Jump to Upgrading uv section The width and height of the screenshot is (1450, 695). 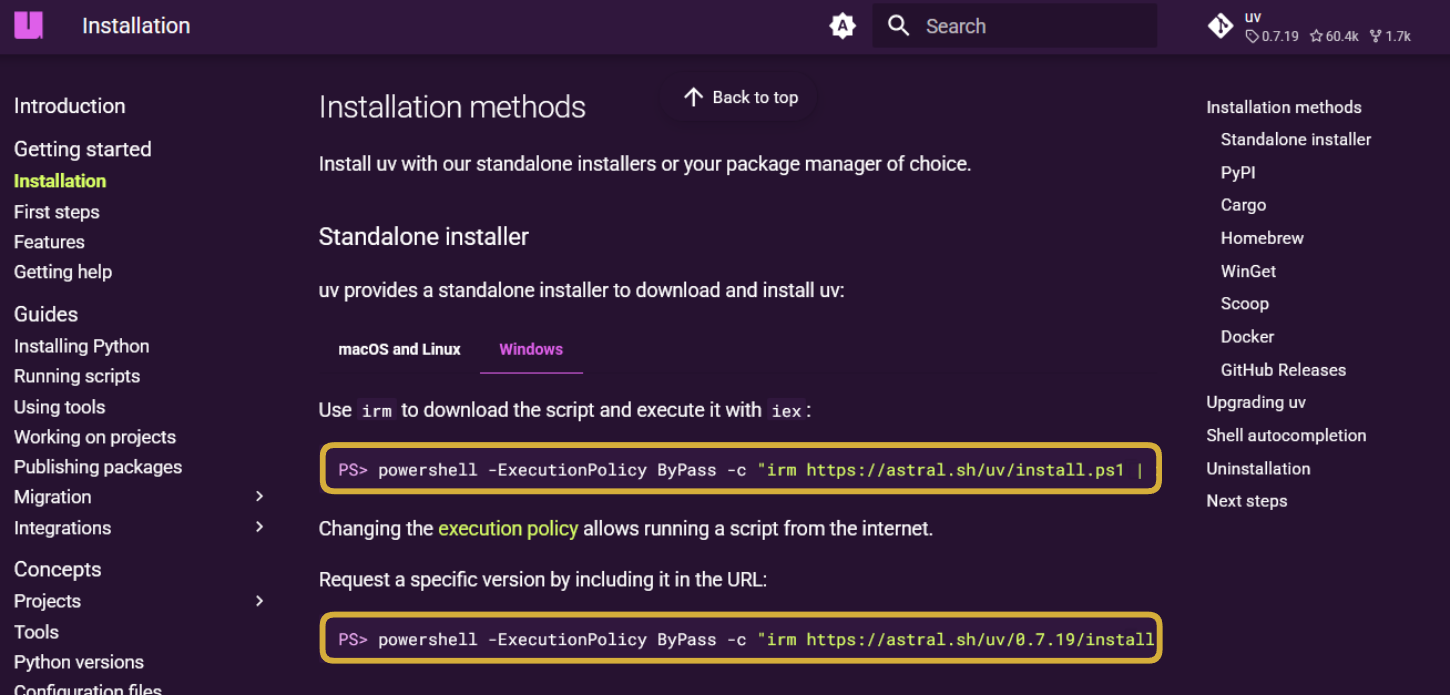pos(1256,402)
